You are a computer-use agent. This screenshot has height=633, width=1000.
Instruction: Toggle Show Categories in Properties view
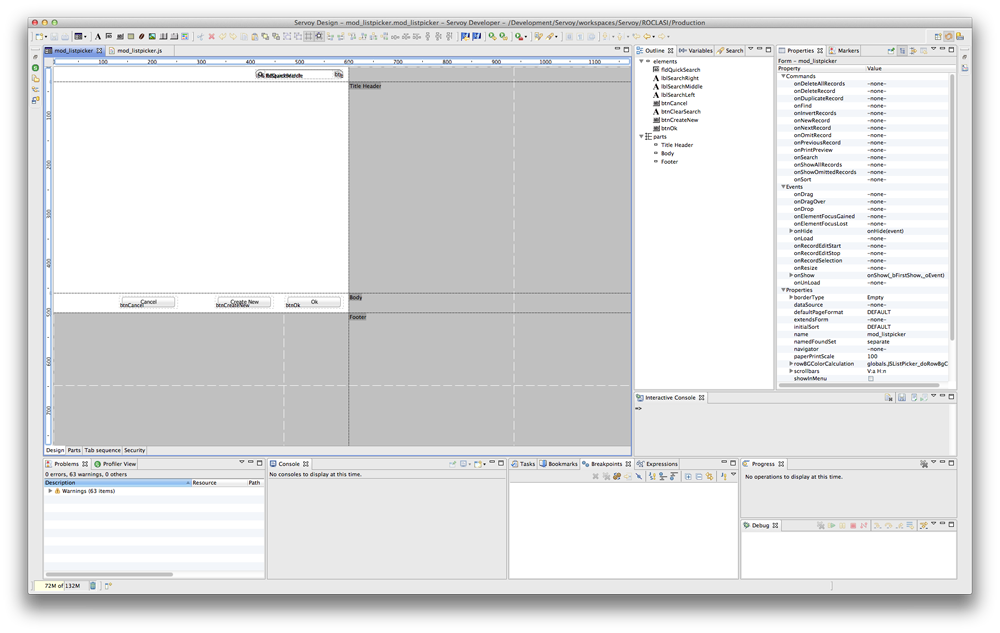point(902,50)
